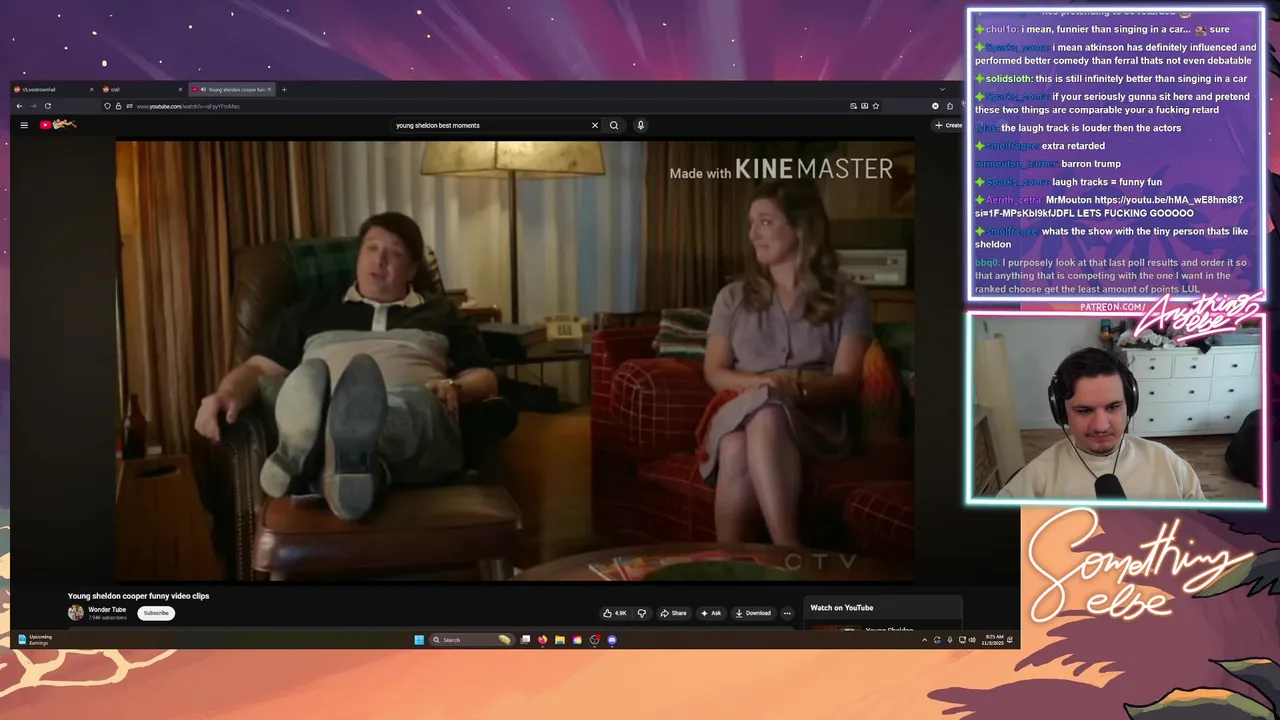Click the Share button under the video

pyautogui.click(x=673, y=613)
